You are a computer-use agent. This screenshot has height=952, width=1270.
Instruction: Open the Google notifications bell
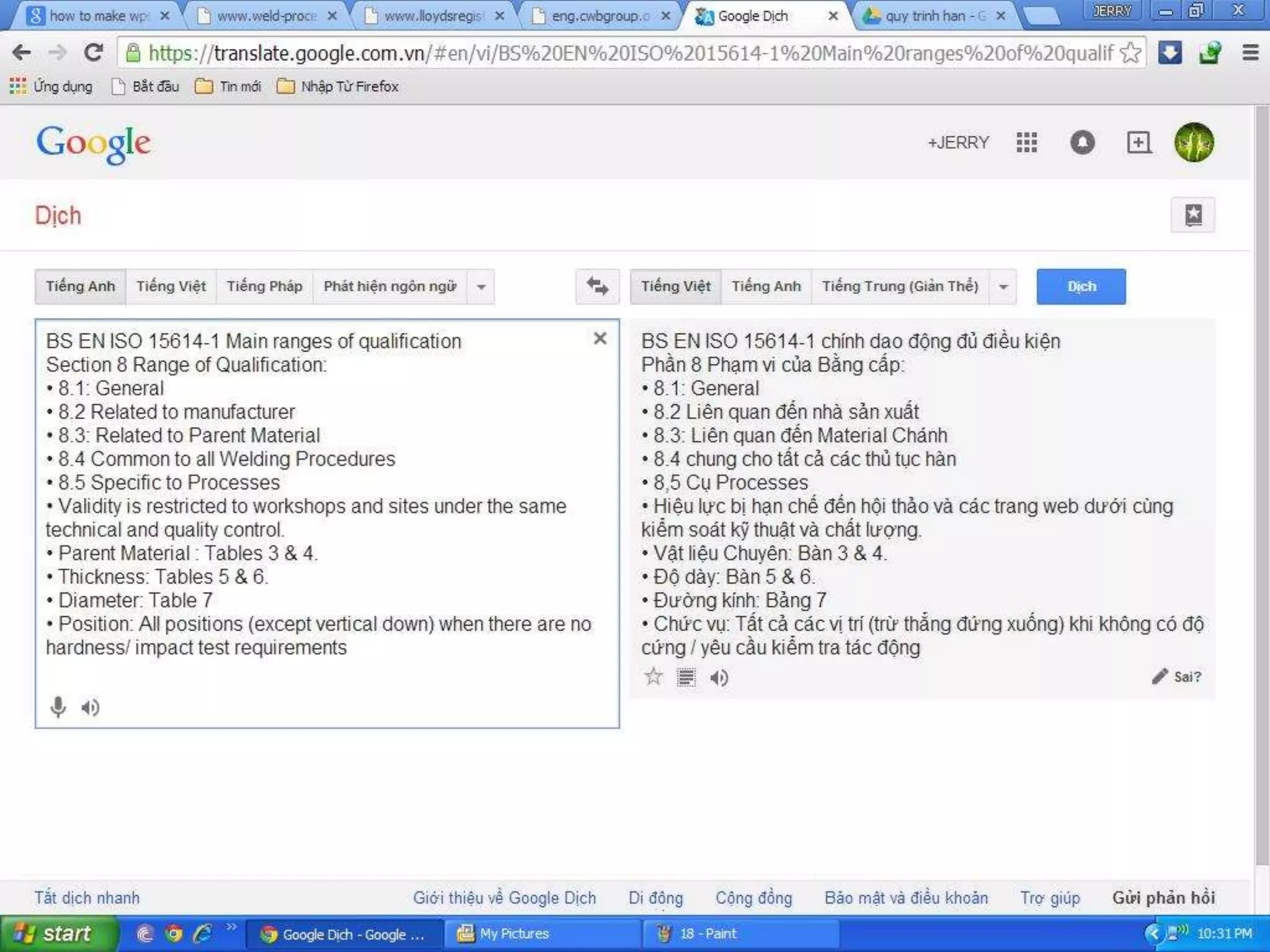[1082, 143]
